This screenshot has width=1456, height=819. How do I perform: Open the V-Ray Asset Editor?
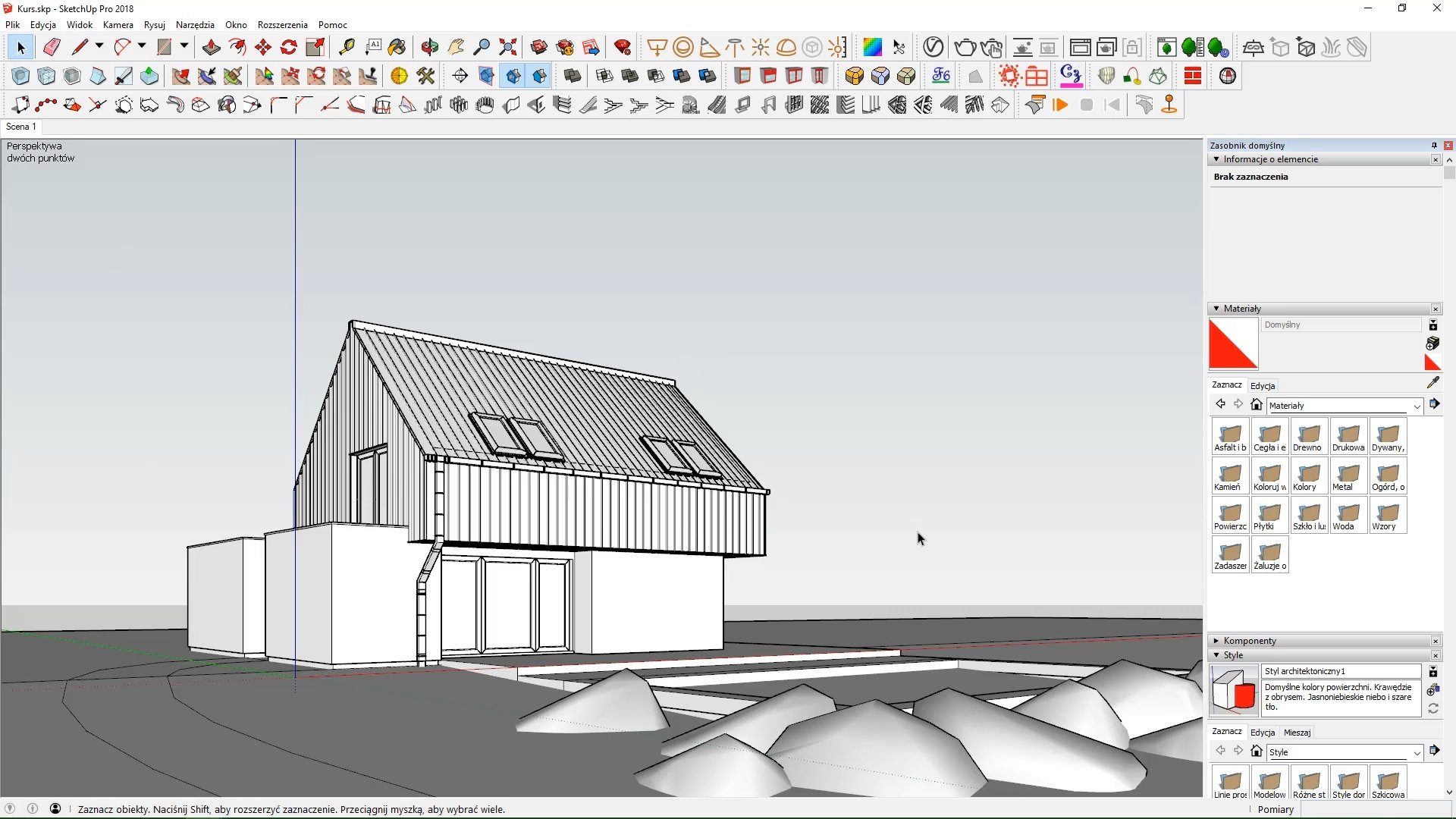tap(934, 48)
